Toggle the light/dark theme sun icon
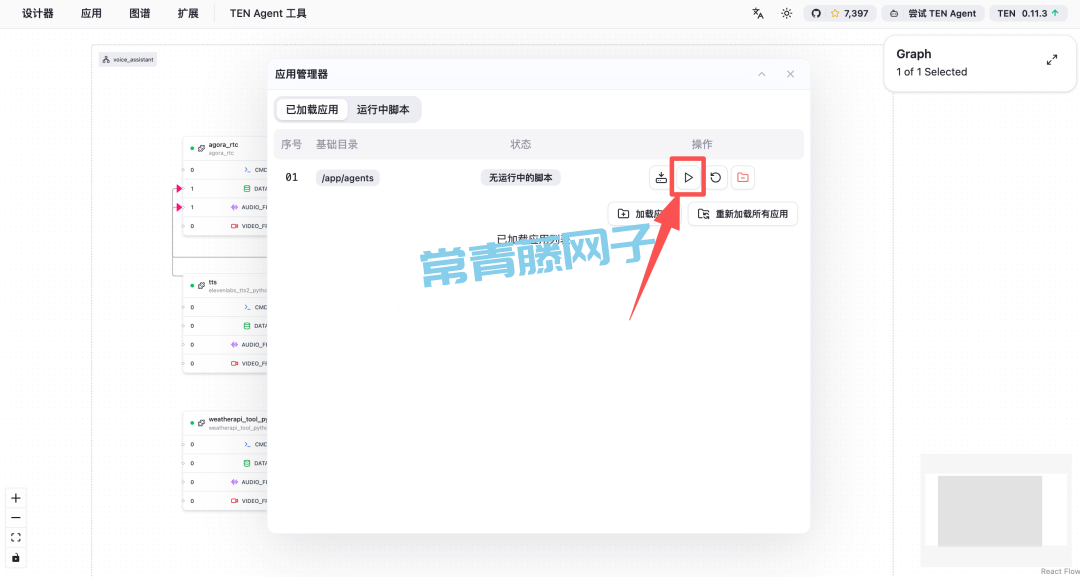Viewport: 1080px width, 577px height. tap(787, 13)
